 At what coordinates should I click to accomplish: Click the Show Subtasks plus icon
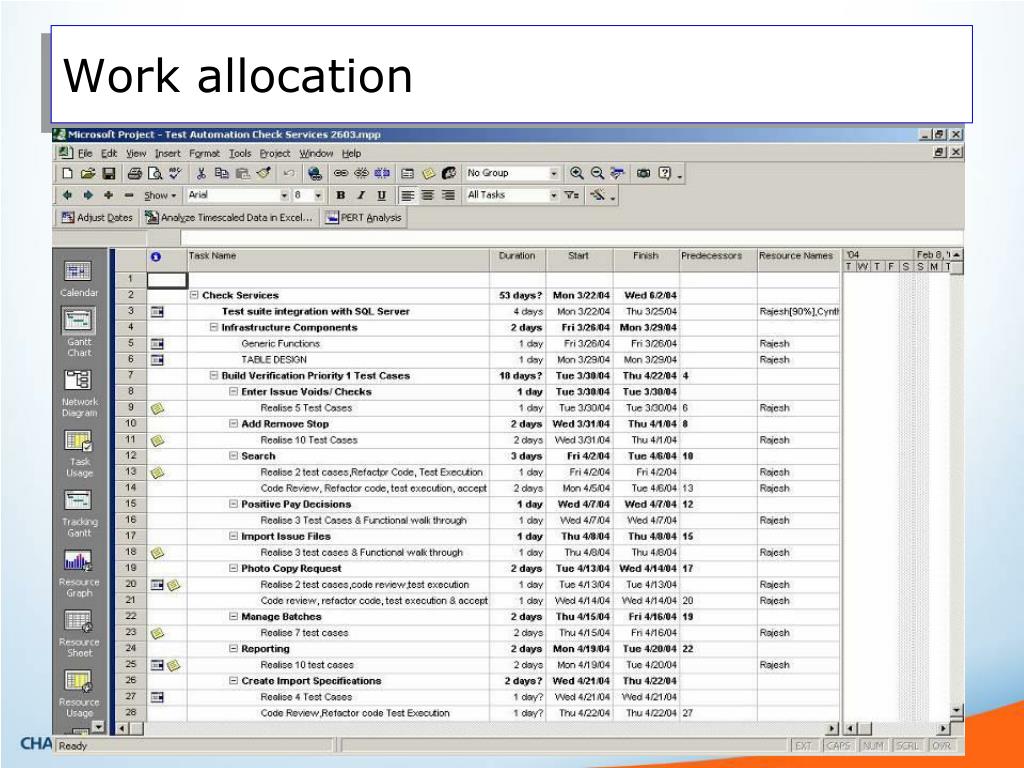108,195
